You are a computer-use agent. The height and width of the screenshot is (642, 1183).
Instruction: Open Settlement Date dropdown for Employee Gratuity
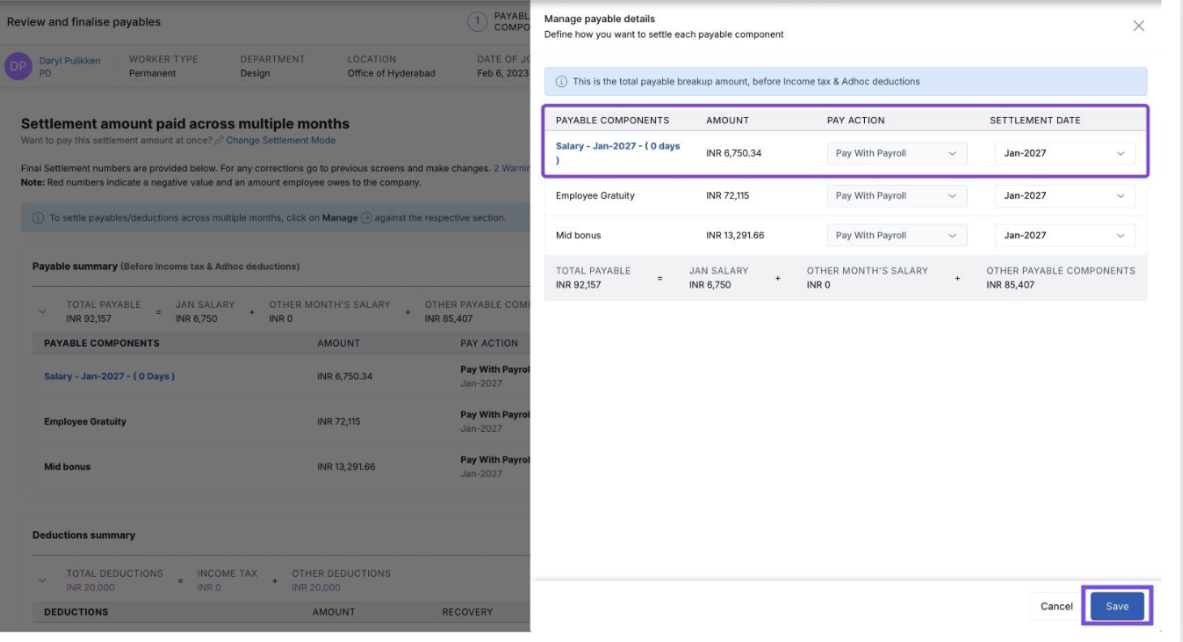pos(1064,196)
